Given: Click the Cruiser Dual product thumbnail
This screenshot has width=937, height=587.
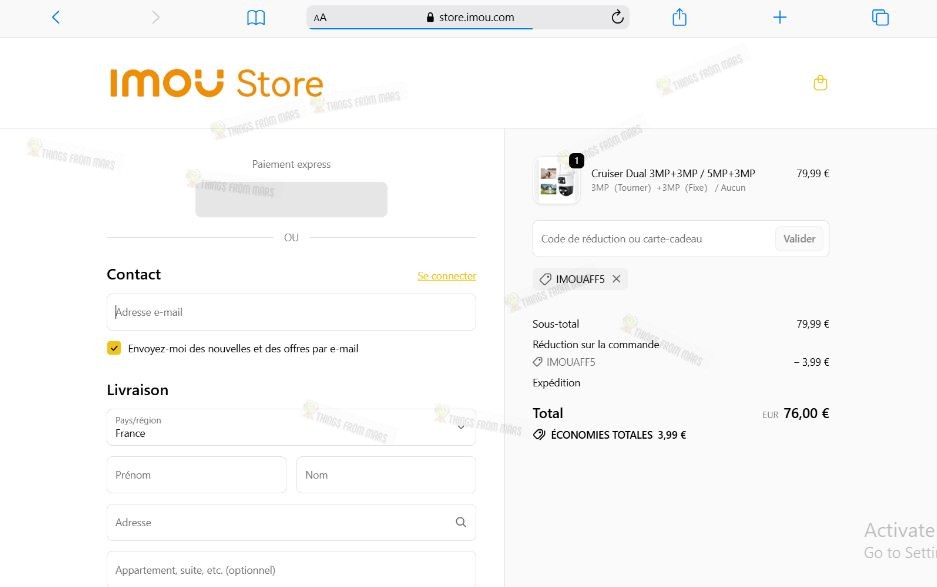Looking at the screenshot, I should click(x=556, y=181).
